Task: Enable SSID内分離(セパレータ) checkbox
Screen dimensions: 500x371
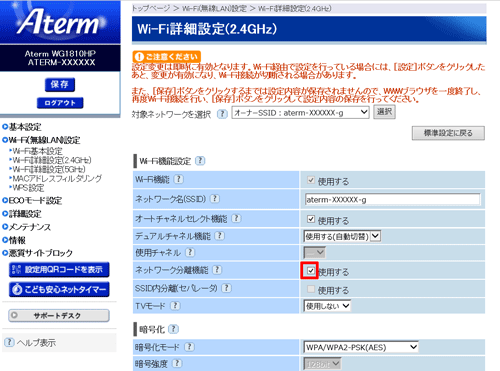Action: tap(311, 289)
